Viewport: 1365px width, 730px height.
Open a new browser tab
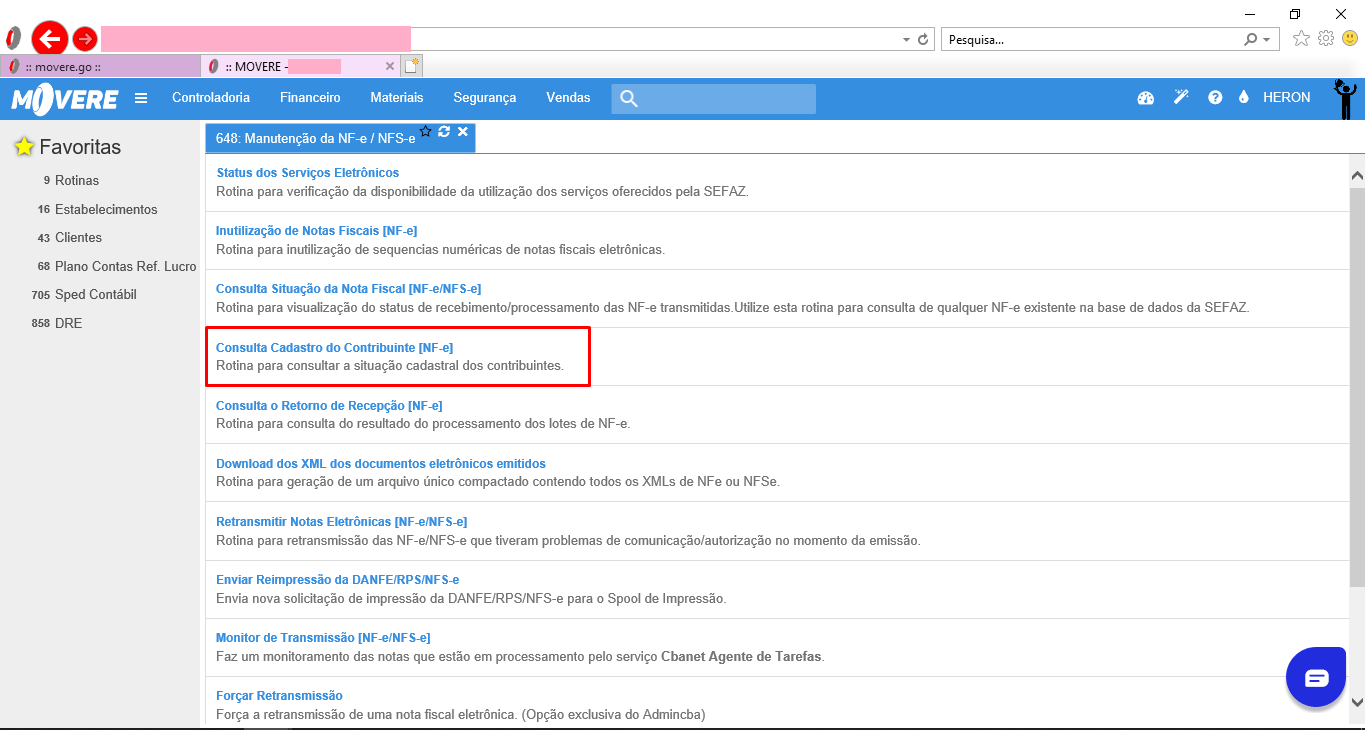pyautogui.click(x=412, y=66)
